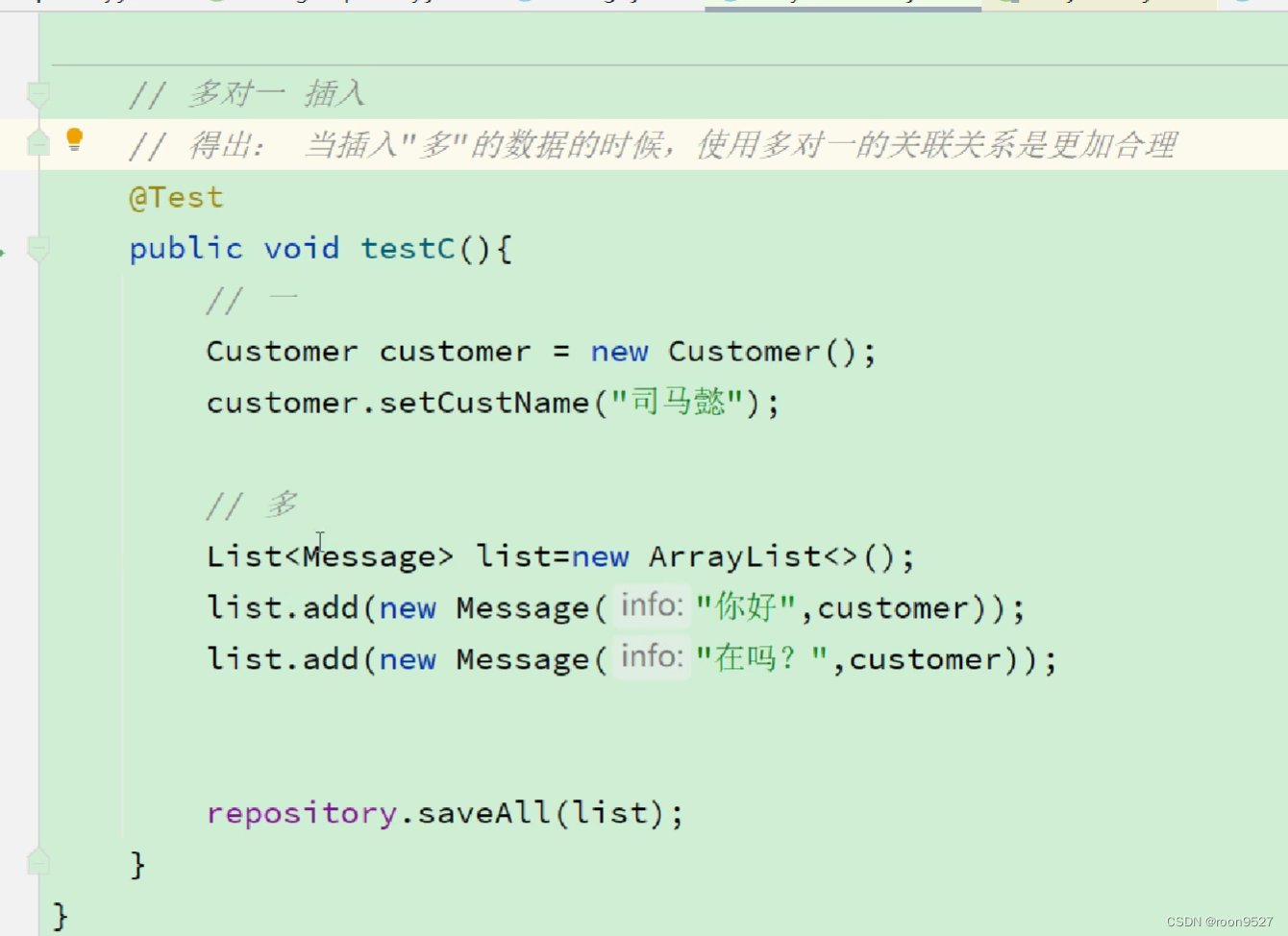Viewport: 1288px width, 936px height.
Task: Open the CSDN @roon9527 watermark link
Action: 1221,920
